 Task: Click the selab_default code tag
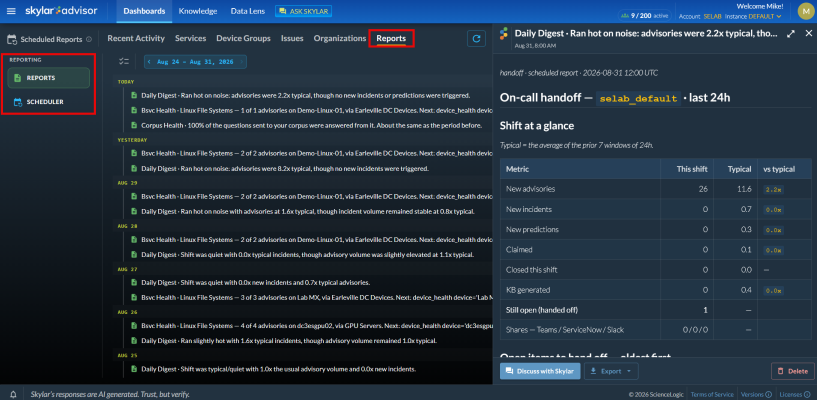coord(638,98)
